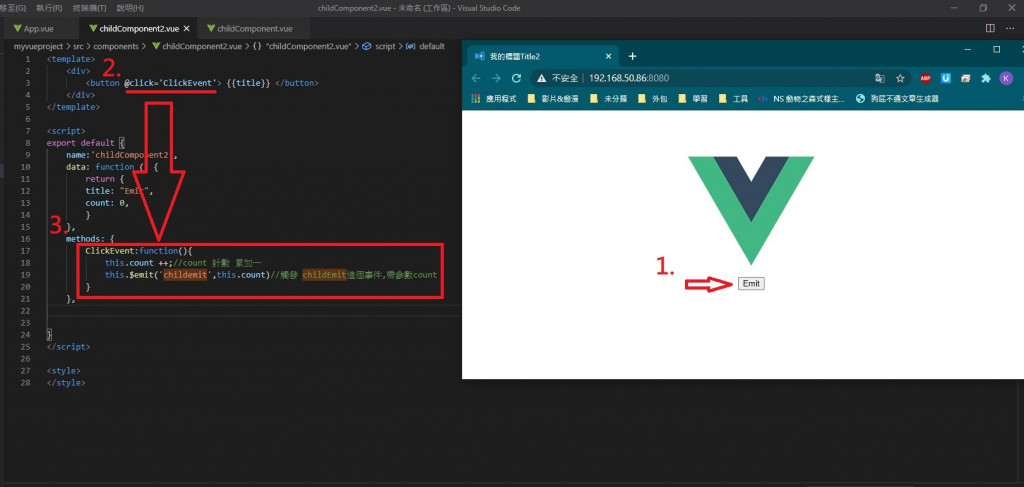Click the blue U extension icon
1024x487 pixels.
[946, 78]
